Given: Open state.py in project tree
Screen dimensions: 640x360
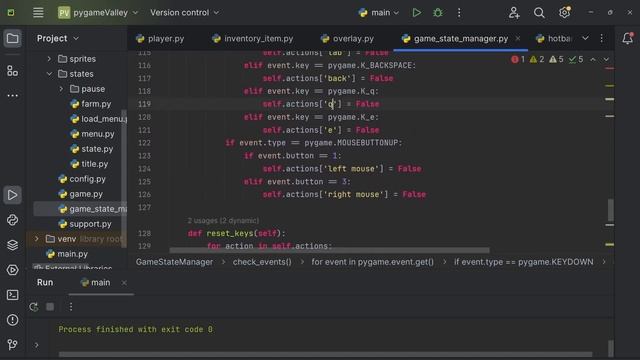Looking at the screenshot, I should (x=91, y=149).
